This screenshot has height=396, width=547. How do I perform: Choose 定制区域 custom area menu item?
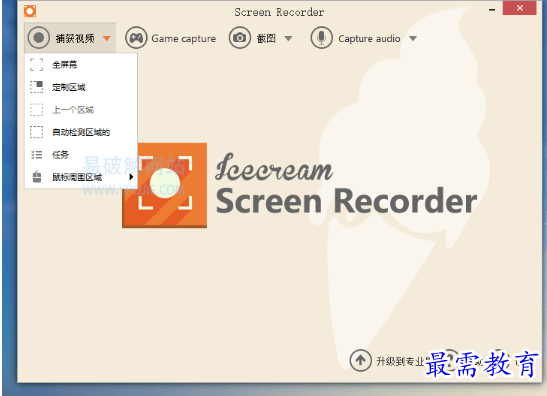tap(81, 87)
